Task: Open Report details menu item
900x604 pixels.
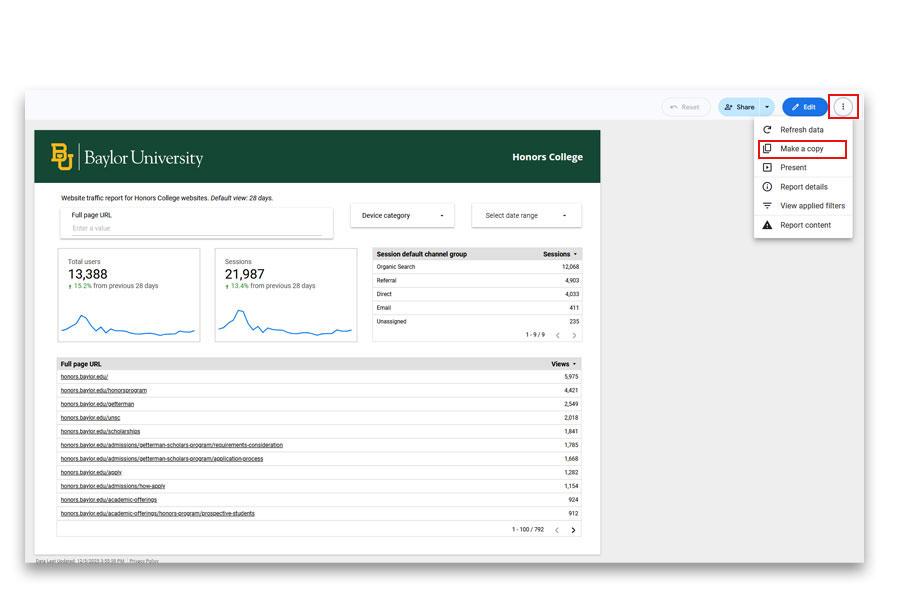Action: [x=802, y=187]
